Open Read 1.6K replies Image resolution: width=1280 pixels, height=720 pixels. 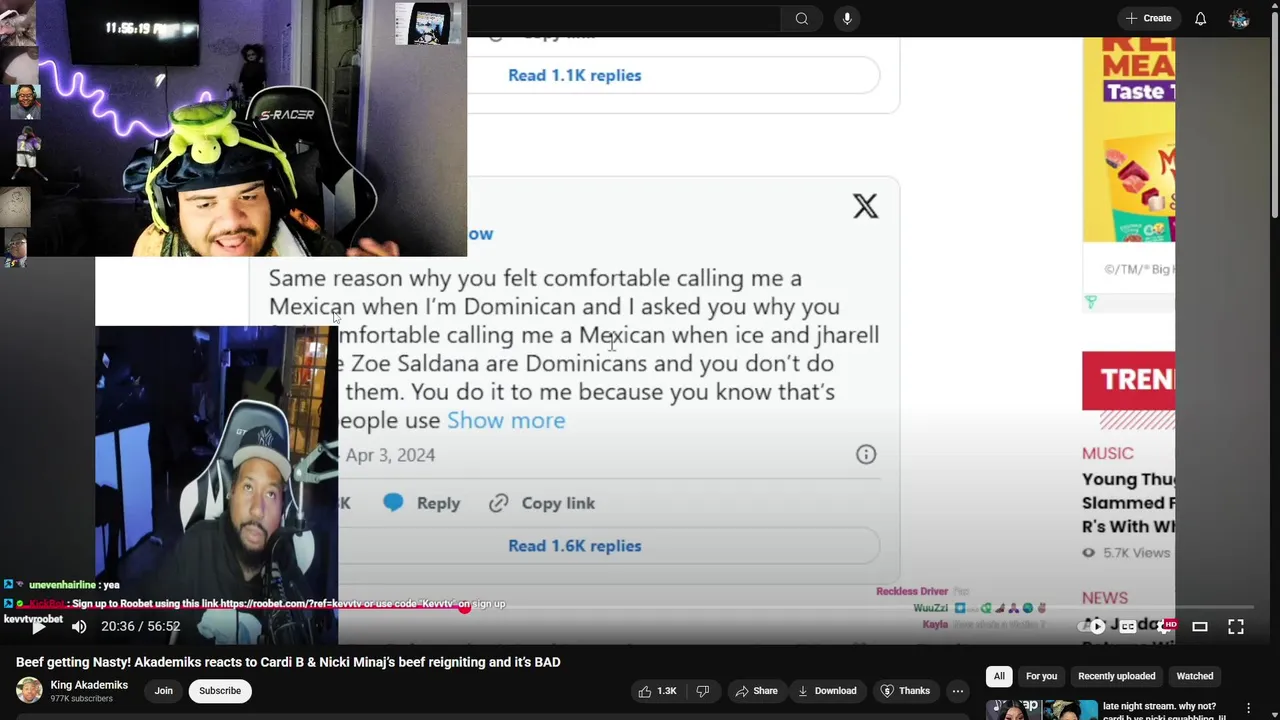click(x=574, y=546)
